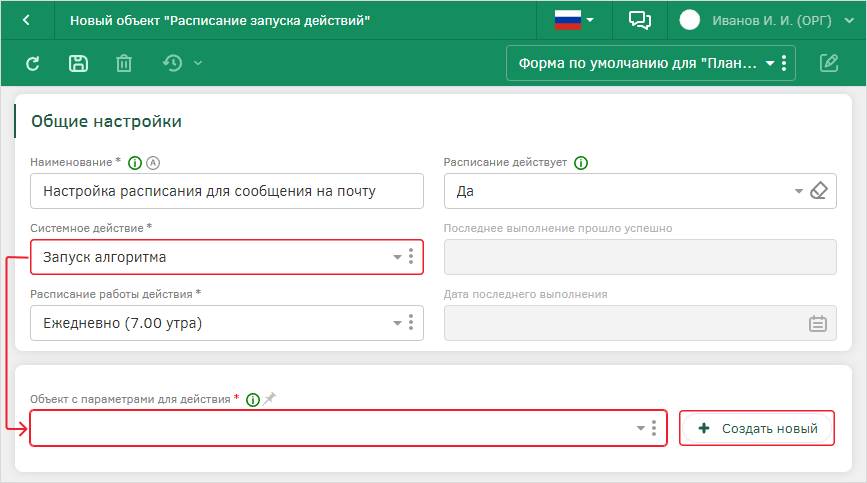This screenshot has width=867, height=483.
Task: Click the trash delete icon
Action: click(123, 64)
